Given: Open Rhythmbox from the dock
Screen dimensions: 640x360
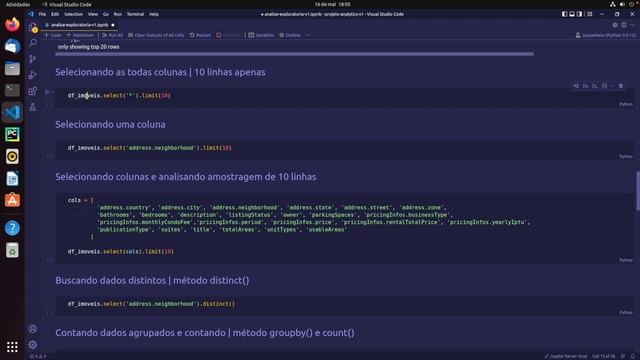Looking at the screenshot, I should coord(12,156).
